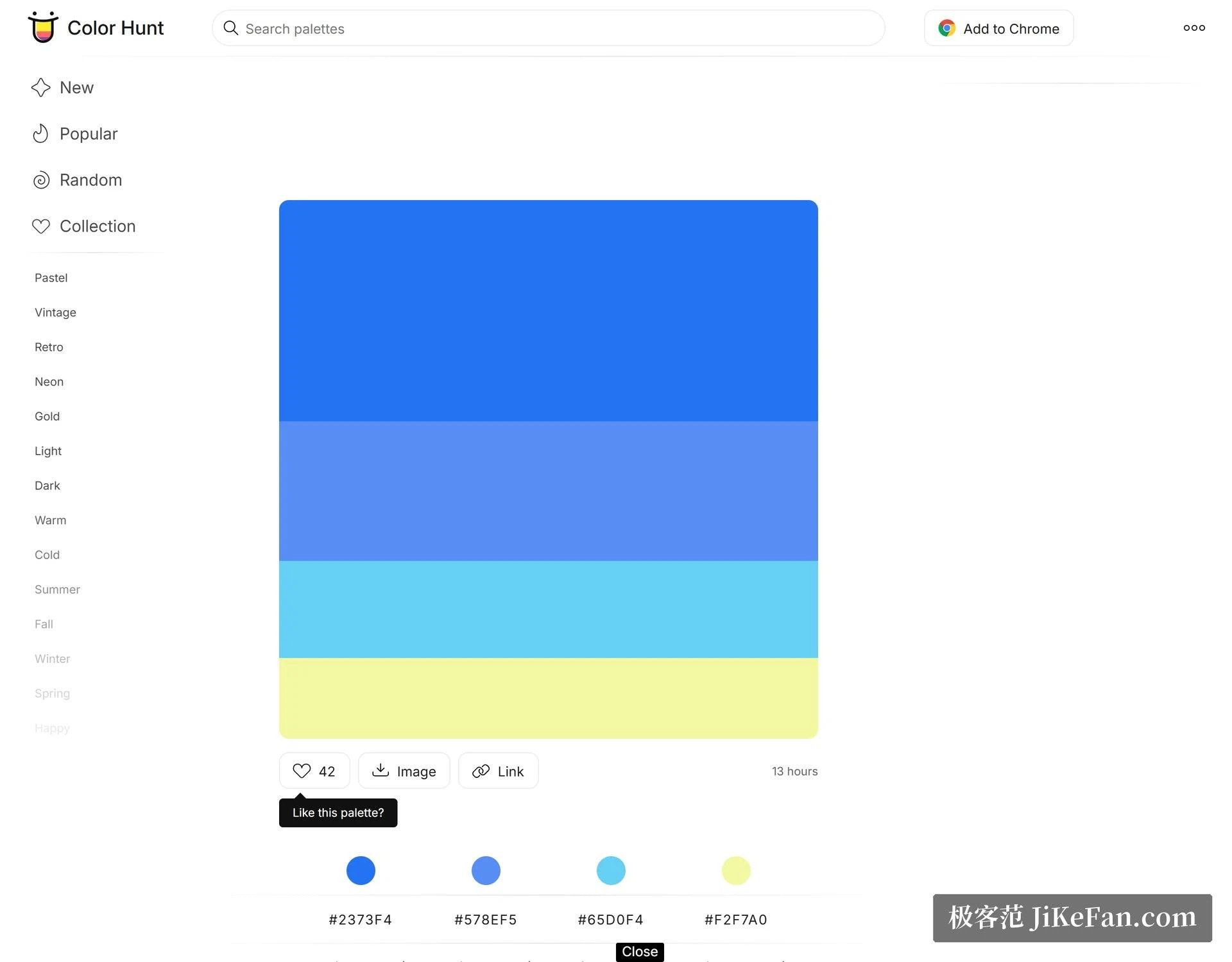
Task: Click the Popular flame icon
Action: (41, 133)
